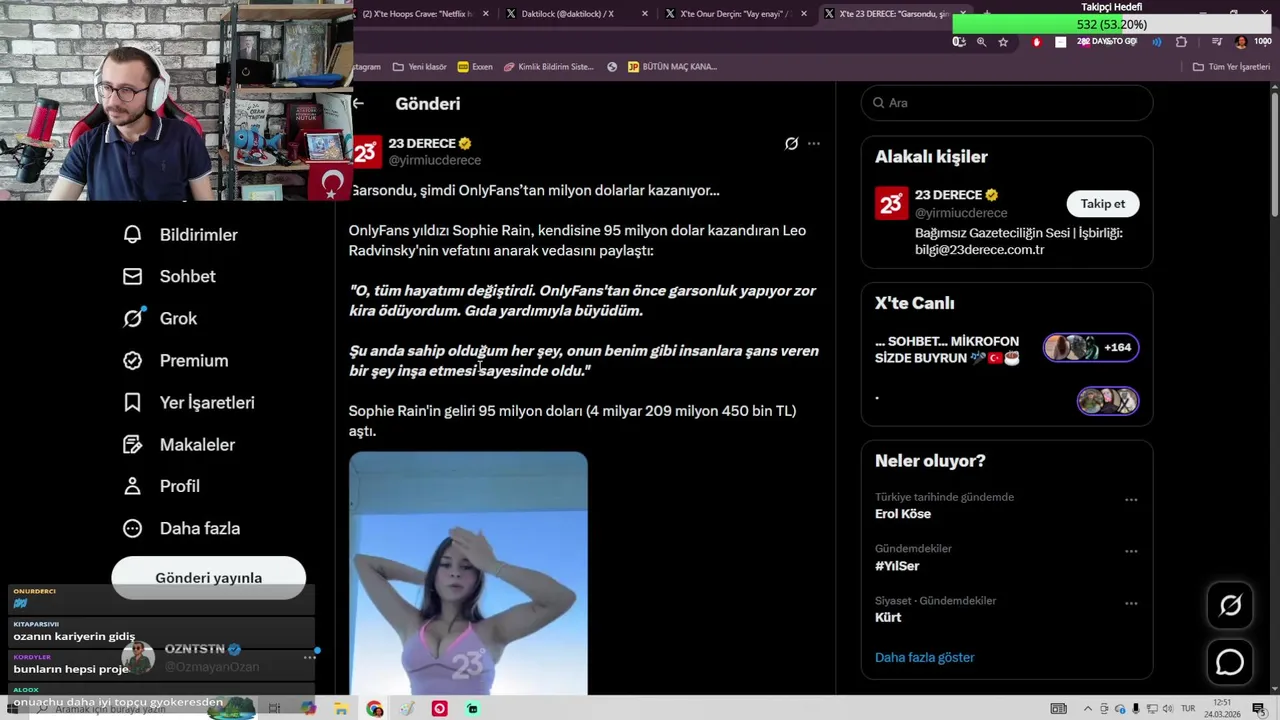Open second live space avatar group
The height and width of the screenshot is (720, 1280).
tap(1108, 401)
